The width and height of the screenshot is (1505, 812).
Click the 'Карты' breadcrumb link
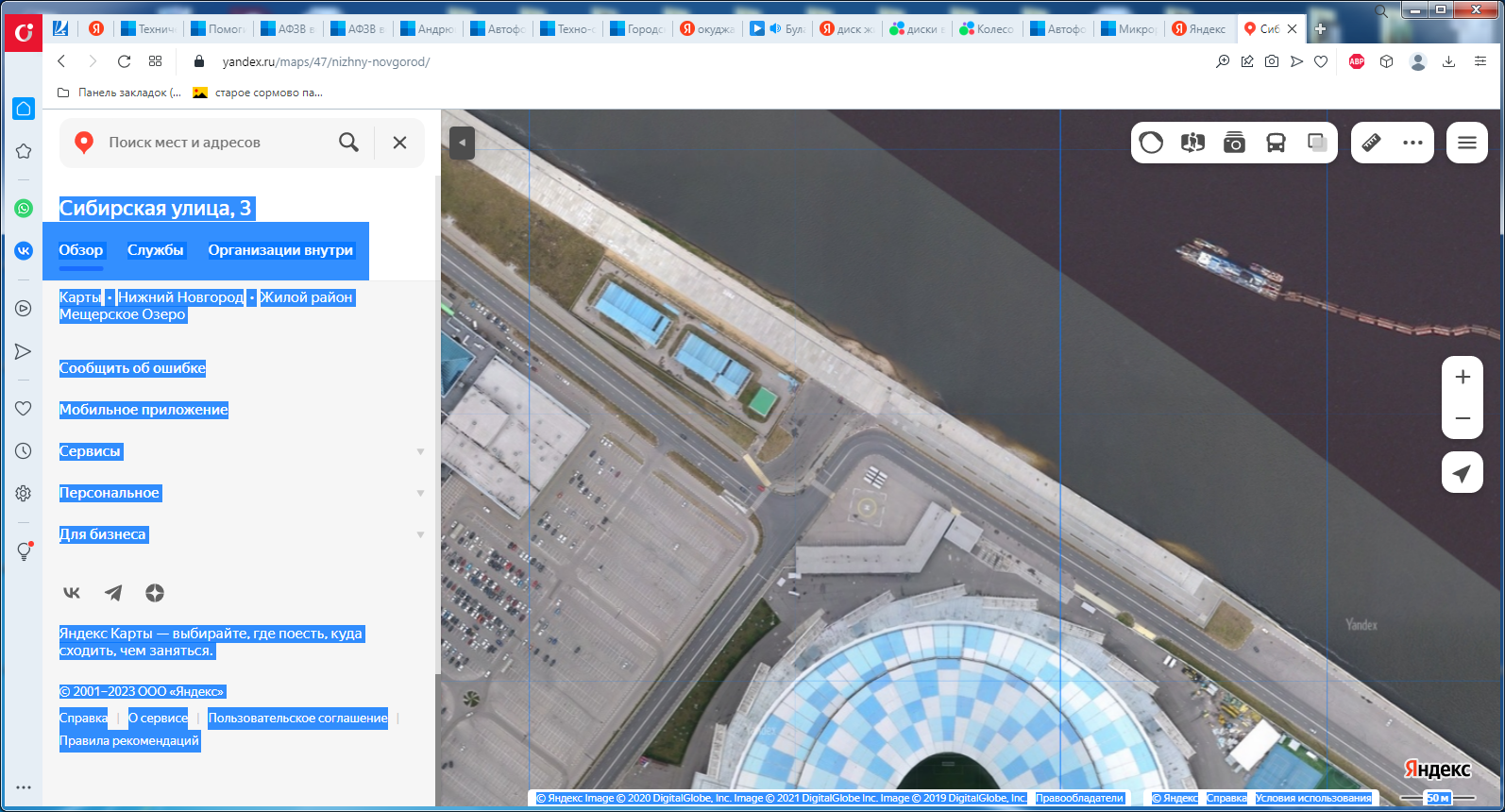[81, 297]
